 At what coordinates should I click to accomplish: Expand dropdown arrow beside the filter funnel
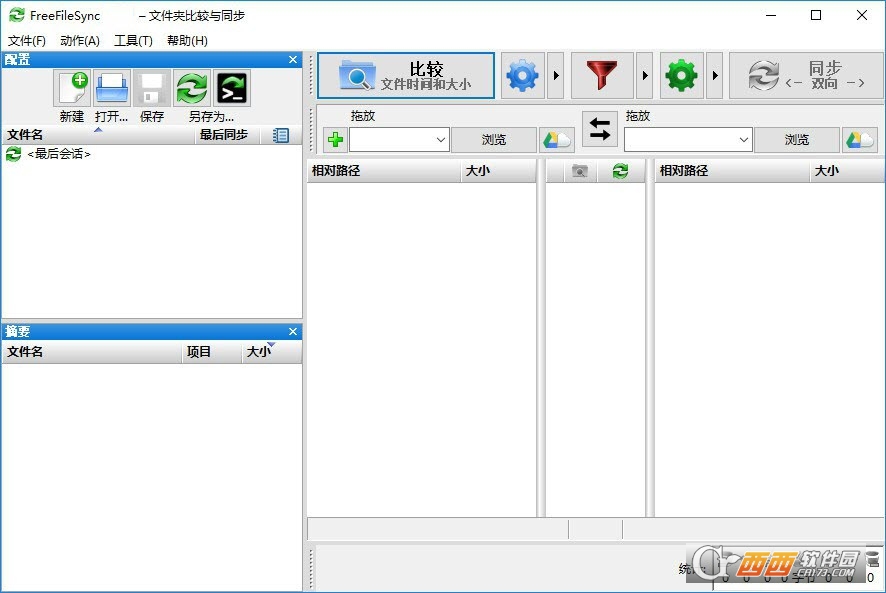click(x=644, y=76)
